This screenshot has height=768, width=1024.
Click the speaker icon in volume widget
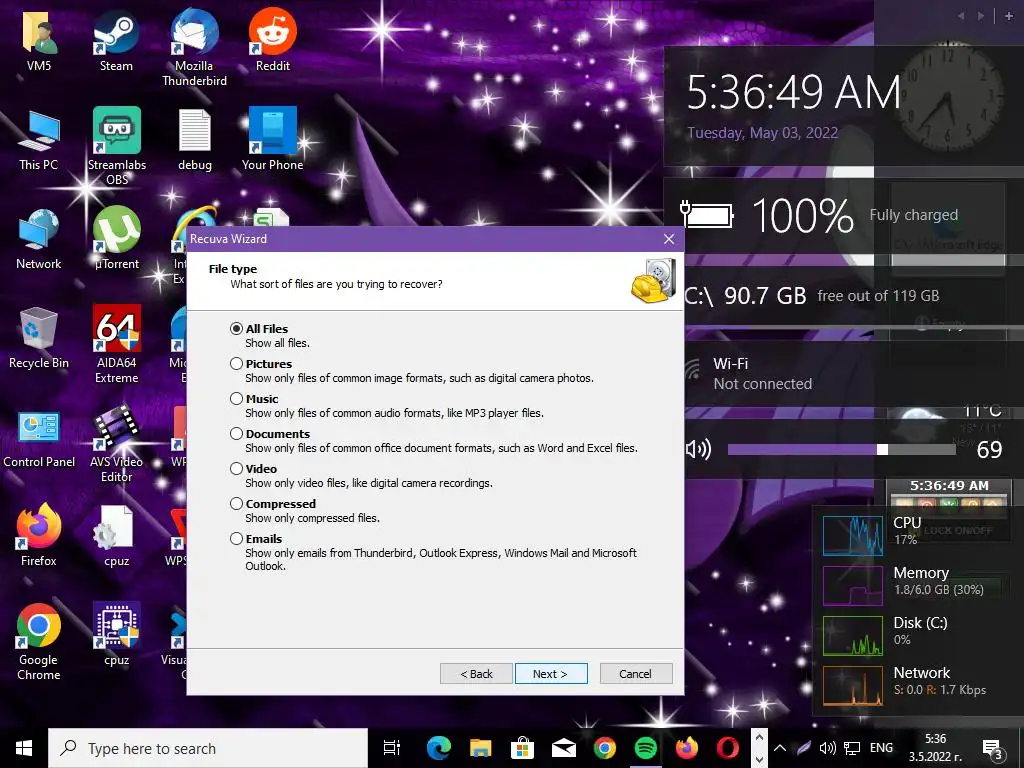point(698,449)
